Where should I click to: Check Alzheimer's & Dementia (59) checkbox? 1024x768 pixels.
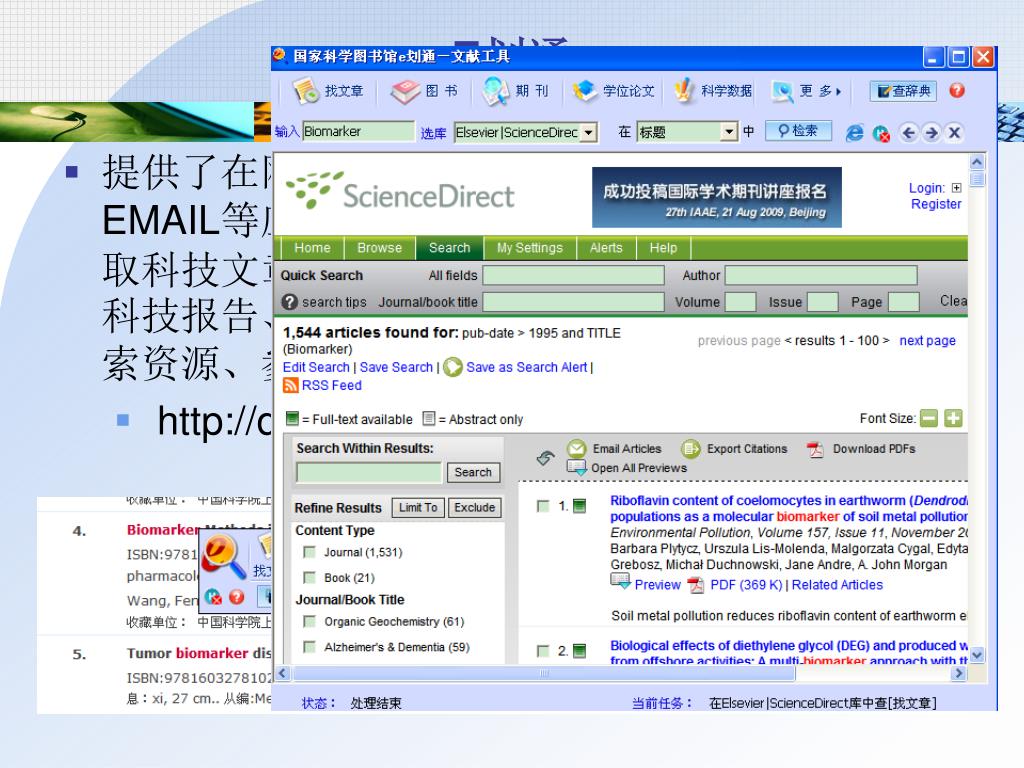pos(310,647)
